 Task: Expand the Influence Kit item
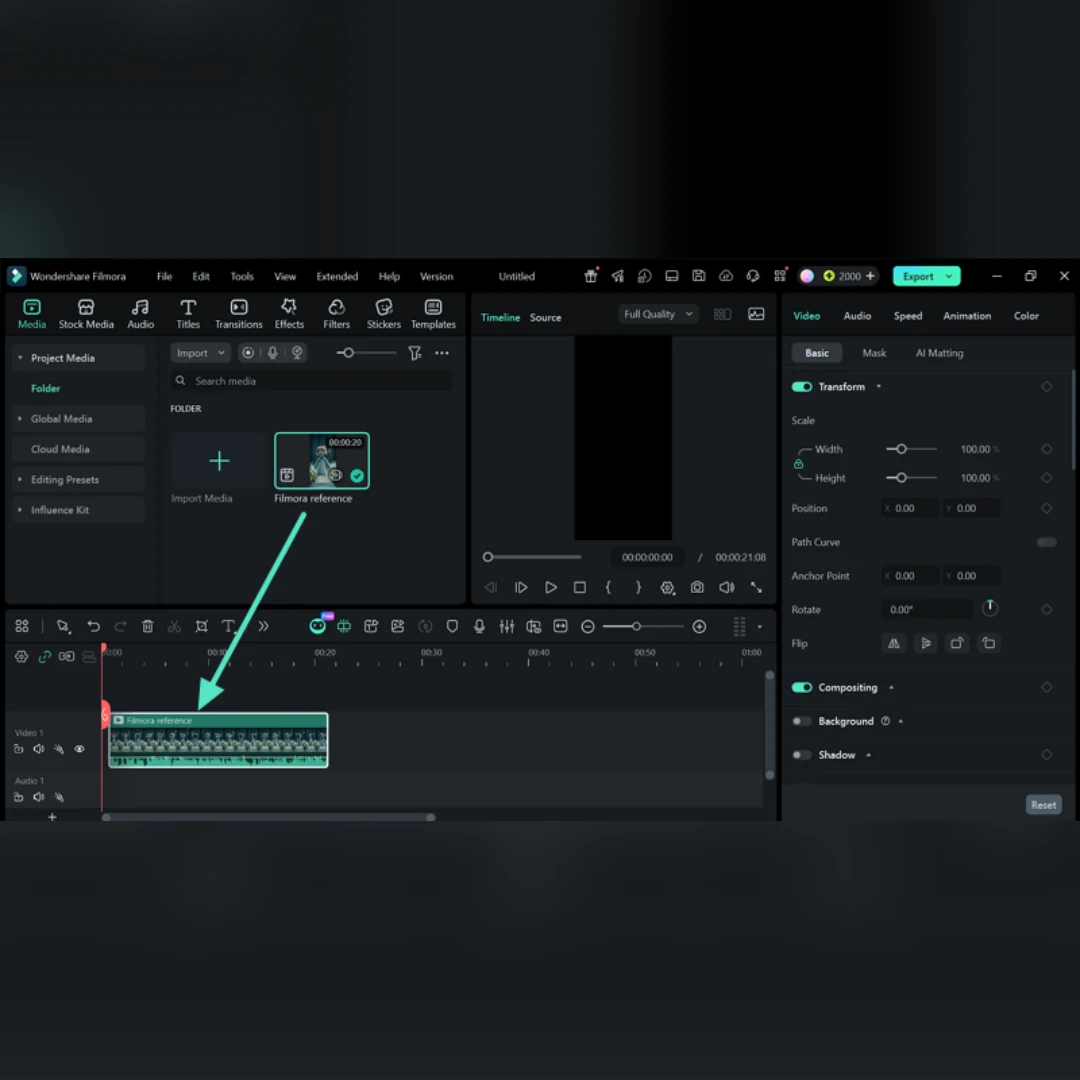(20, 510)
